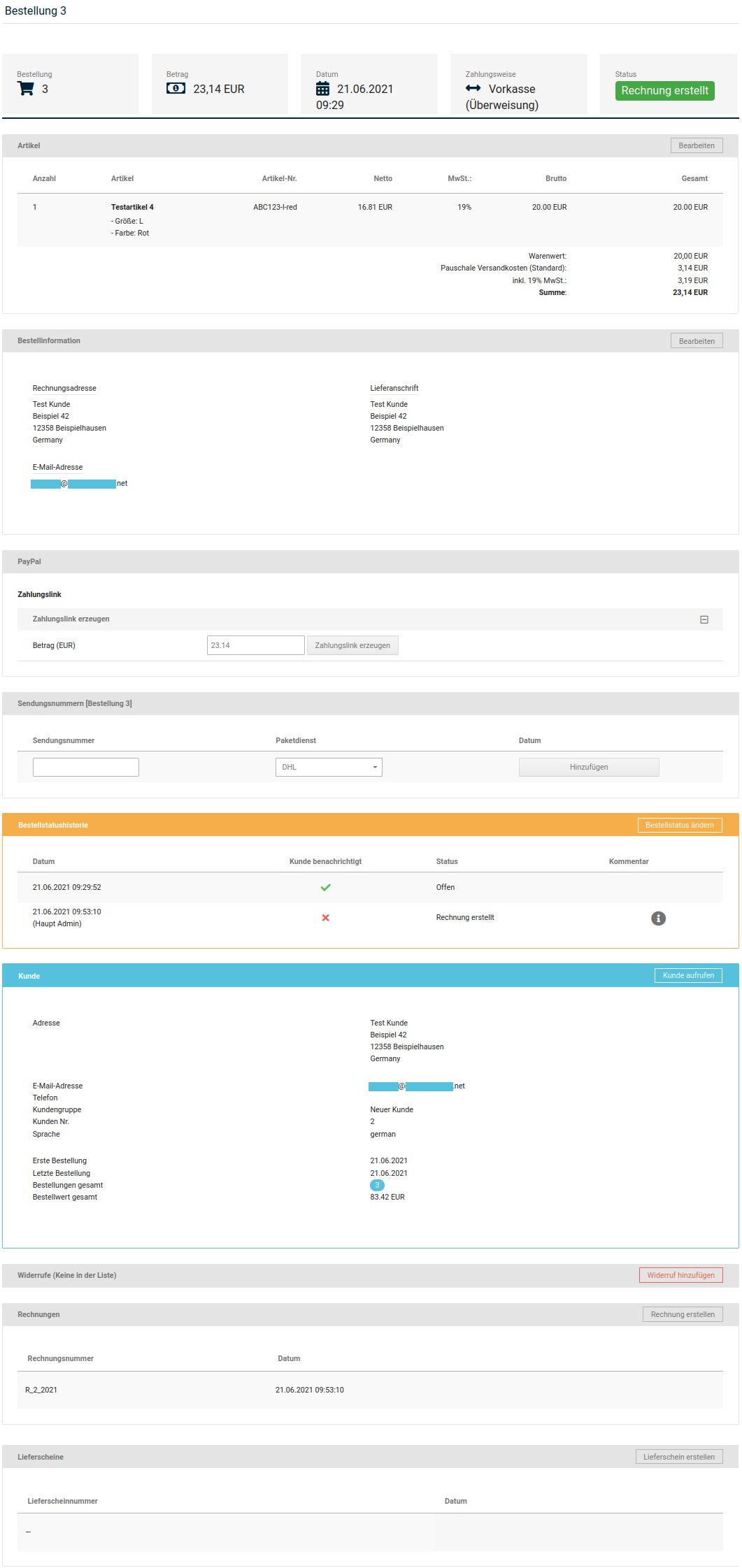Click Bestellstatus ändern button

[679, 825]
